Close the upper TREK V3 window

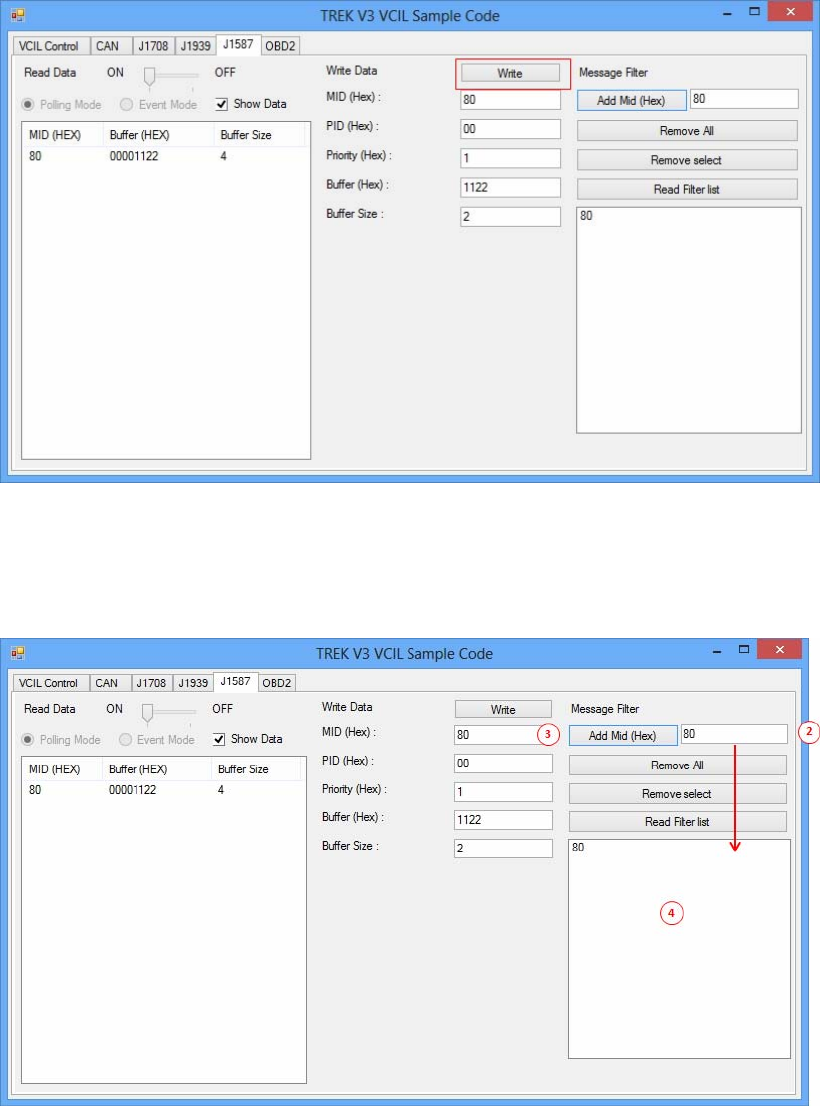tap(790, 12)
